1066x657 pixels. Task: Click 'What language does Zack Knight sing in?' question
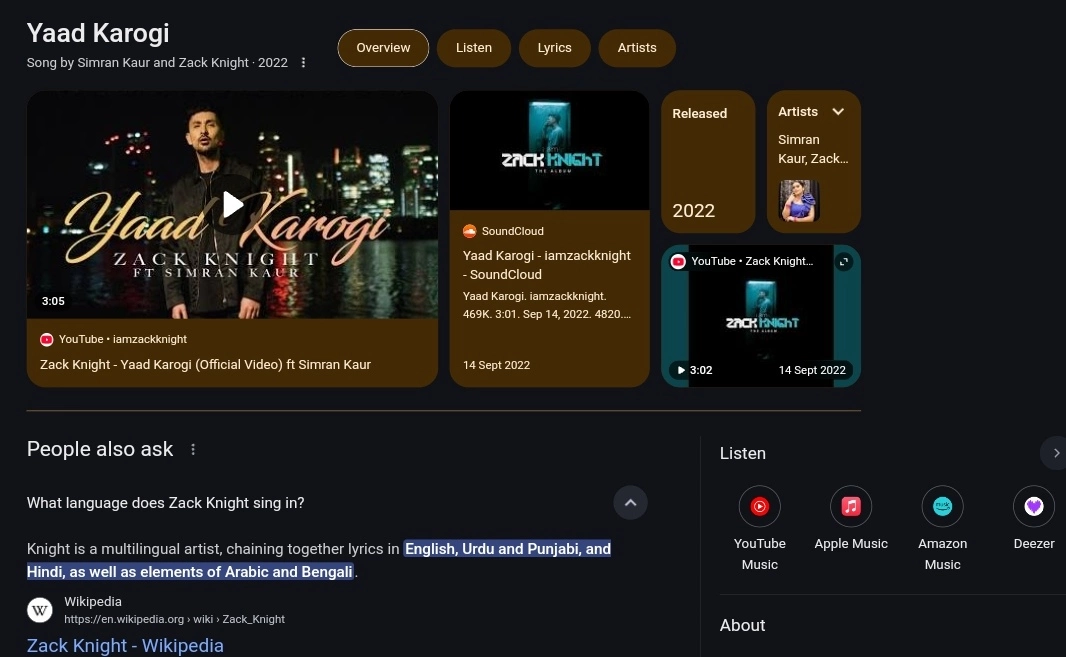(x=166, y=503)
